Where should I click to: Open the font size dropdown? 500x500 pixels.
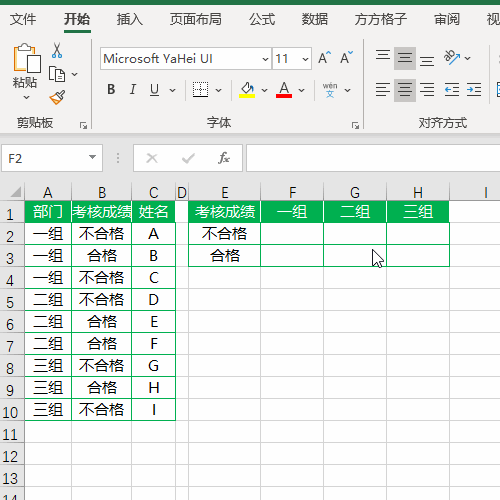[305, 59]
